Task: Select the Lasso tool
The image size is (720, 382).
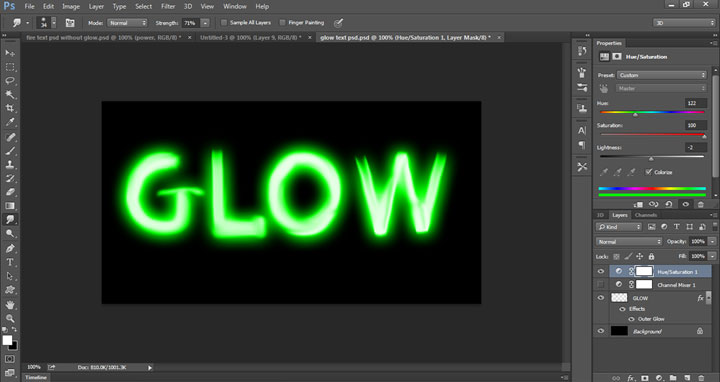Action: click(x=10, y=81)
